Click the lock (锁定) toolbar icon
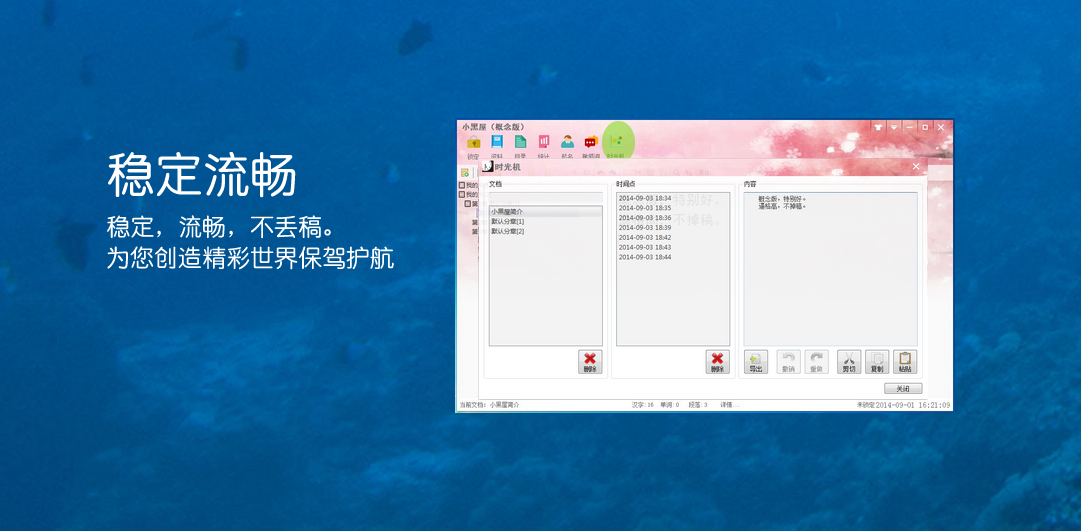This screenshot has width=1081, height=531. pos(473,143)
